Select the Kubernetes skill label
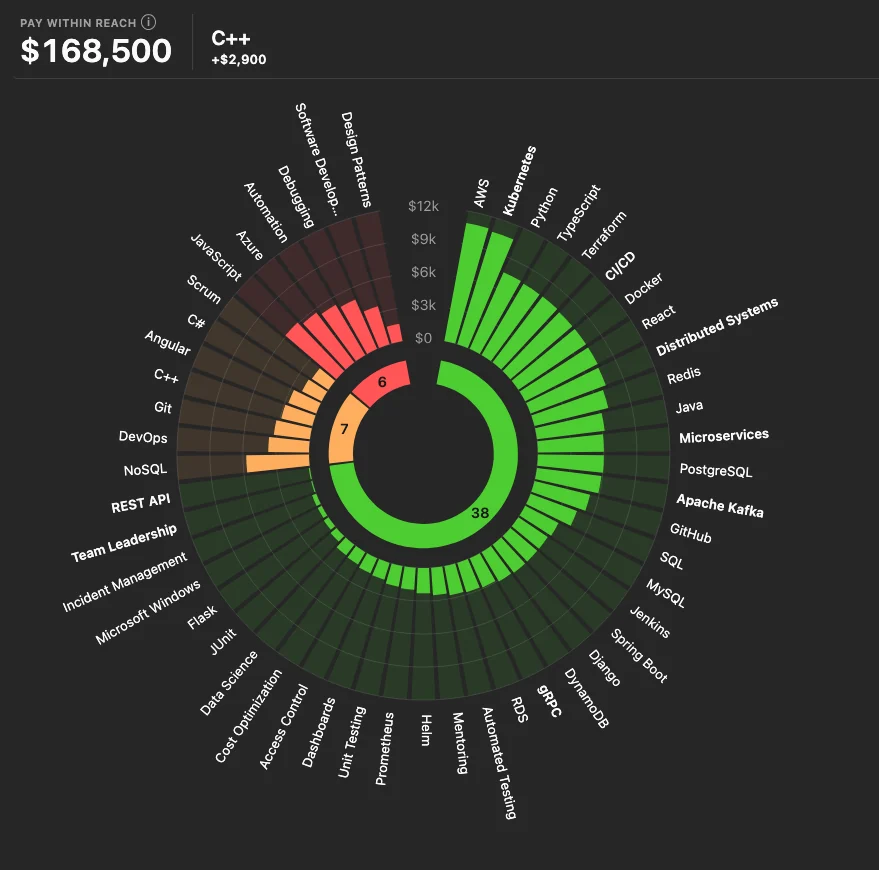 coord(519,181)
